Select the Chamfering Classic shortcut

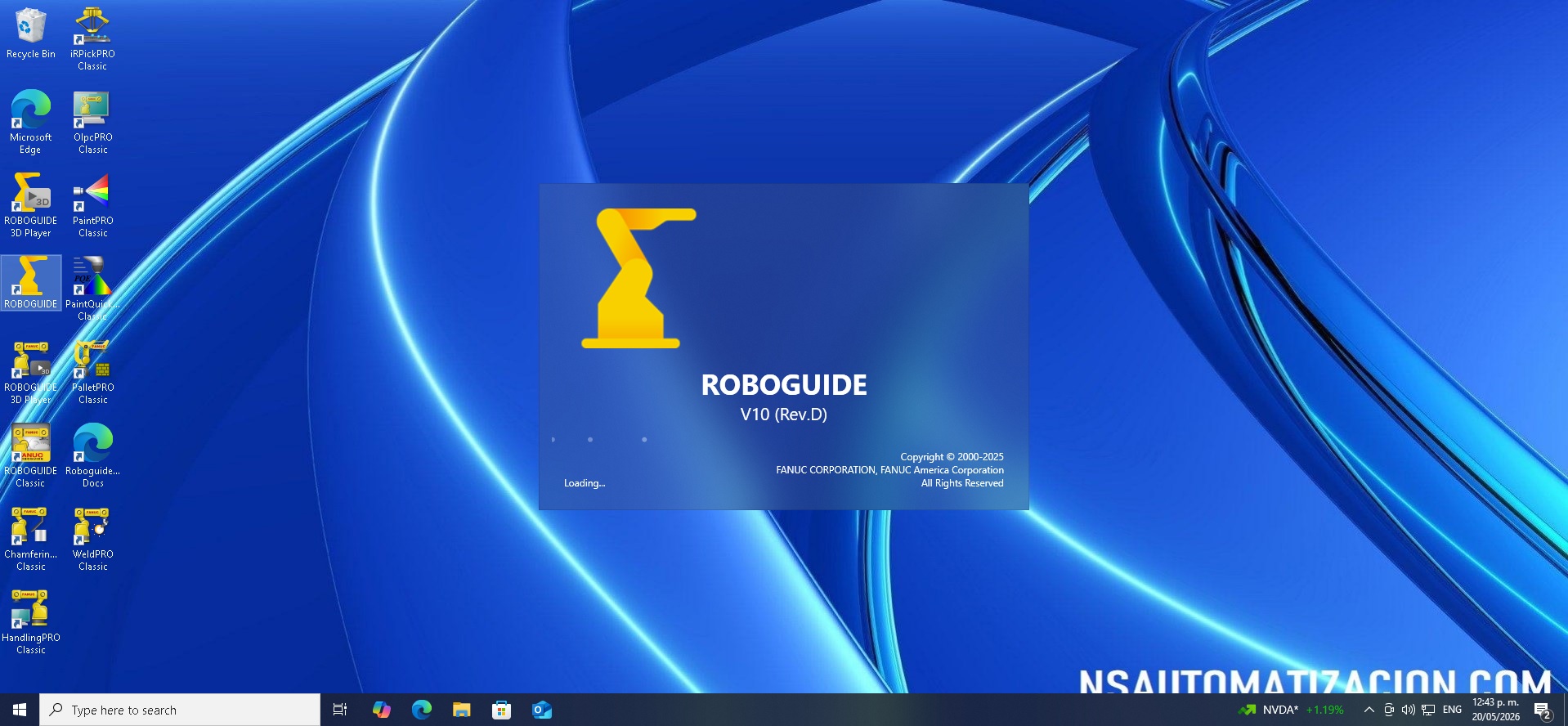(x=30, y=539)
